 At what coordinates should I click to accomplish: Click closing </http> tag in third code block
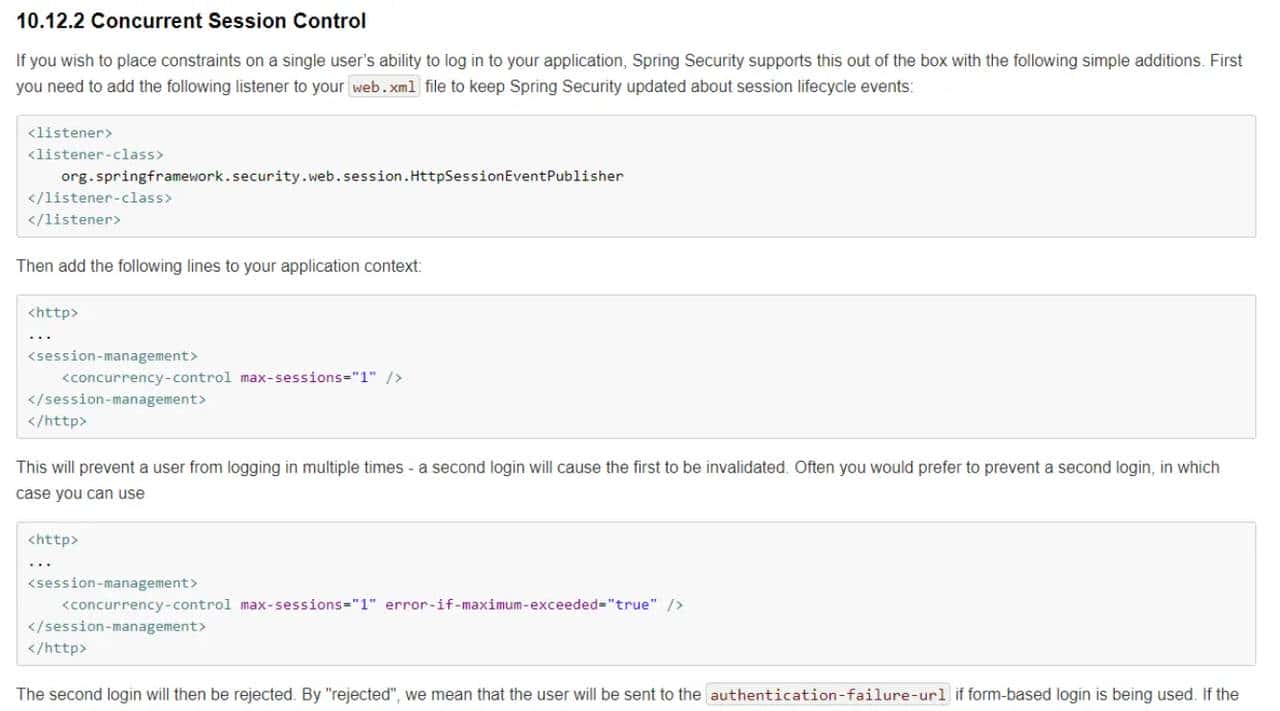[x=57, y=648]
